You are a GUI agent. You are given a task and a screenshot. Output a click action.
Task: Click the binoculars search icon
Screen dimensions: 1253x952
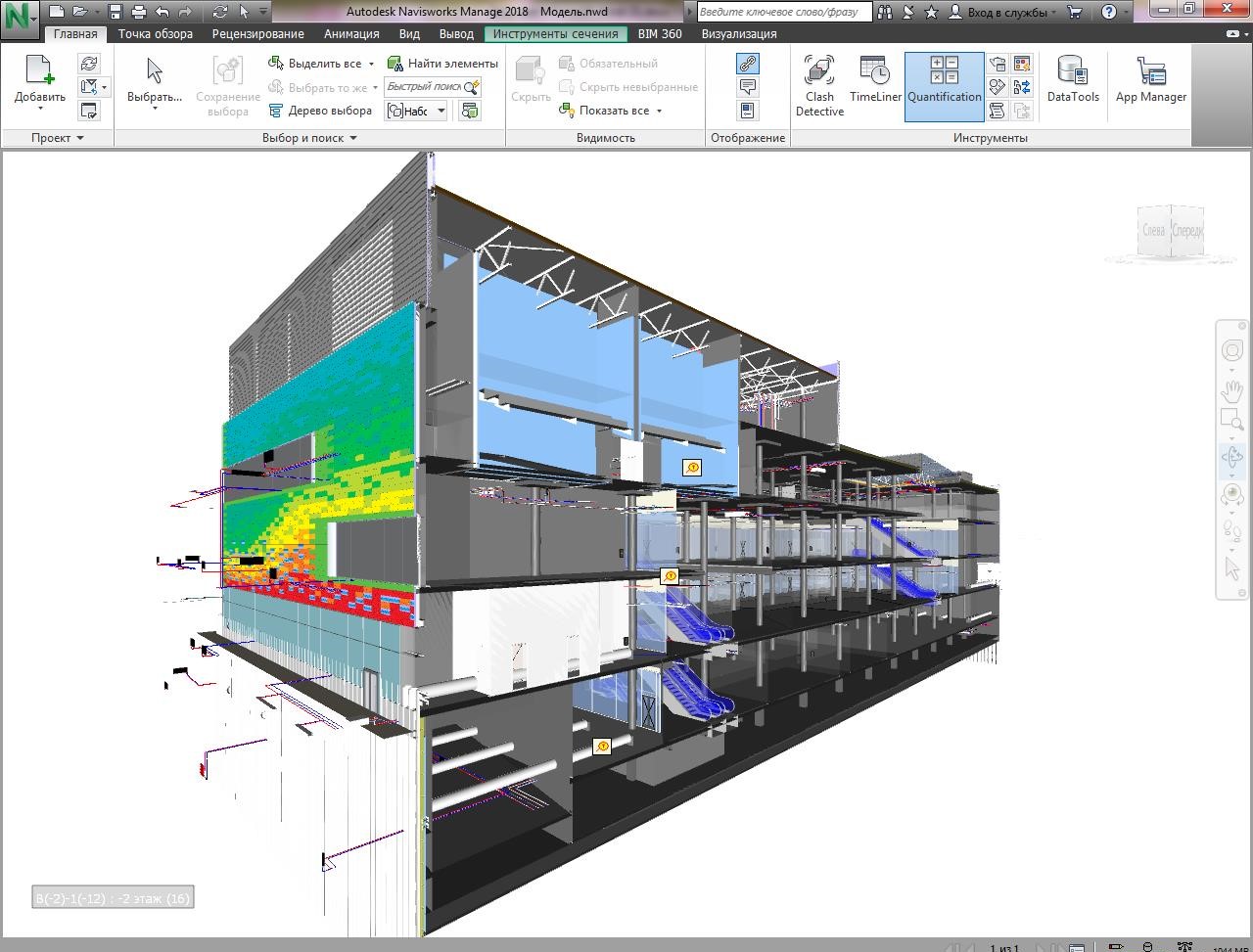[x=885, y=13]
